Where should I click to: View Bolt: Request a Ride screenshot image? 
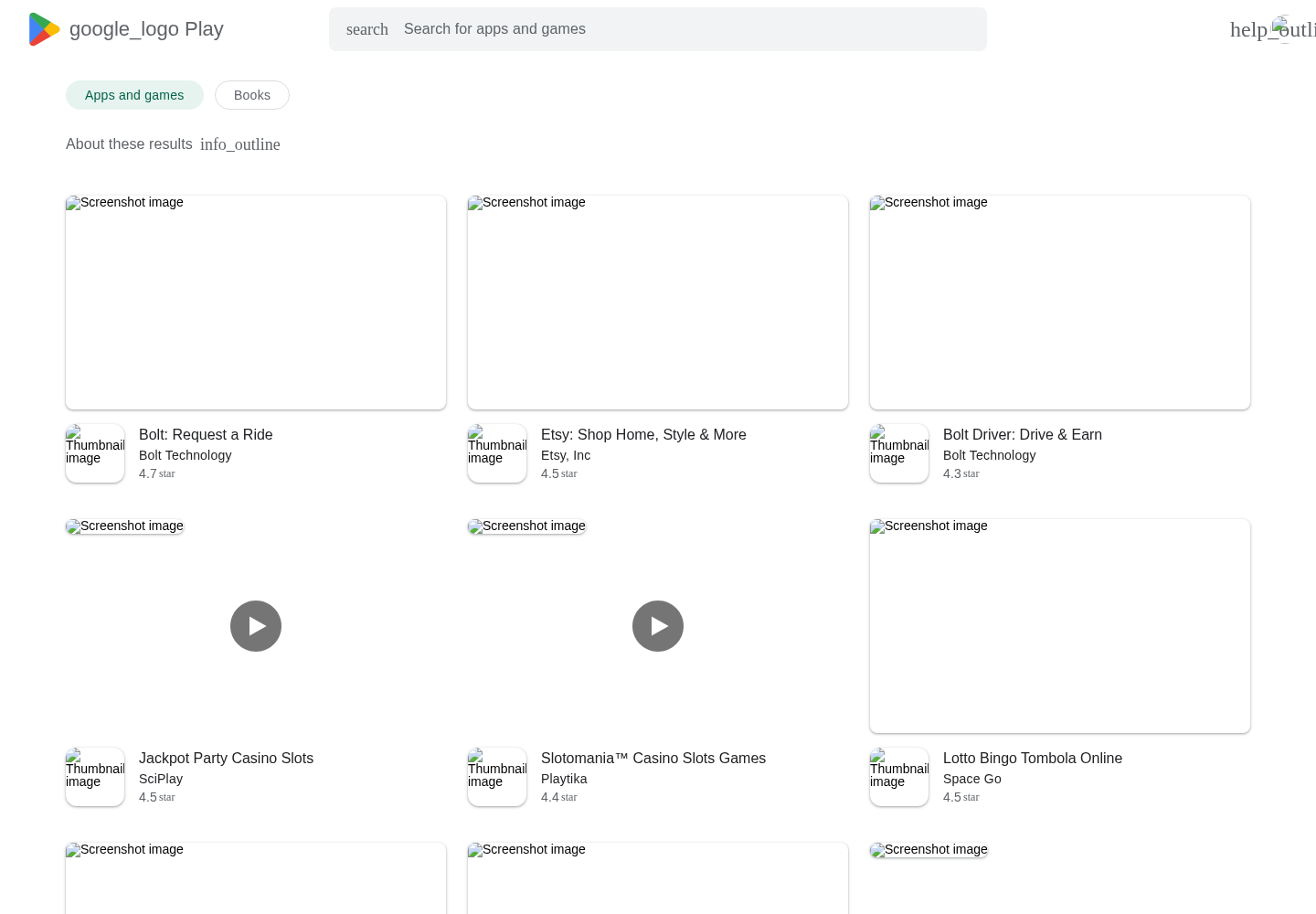[256, 303]
